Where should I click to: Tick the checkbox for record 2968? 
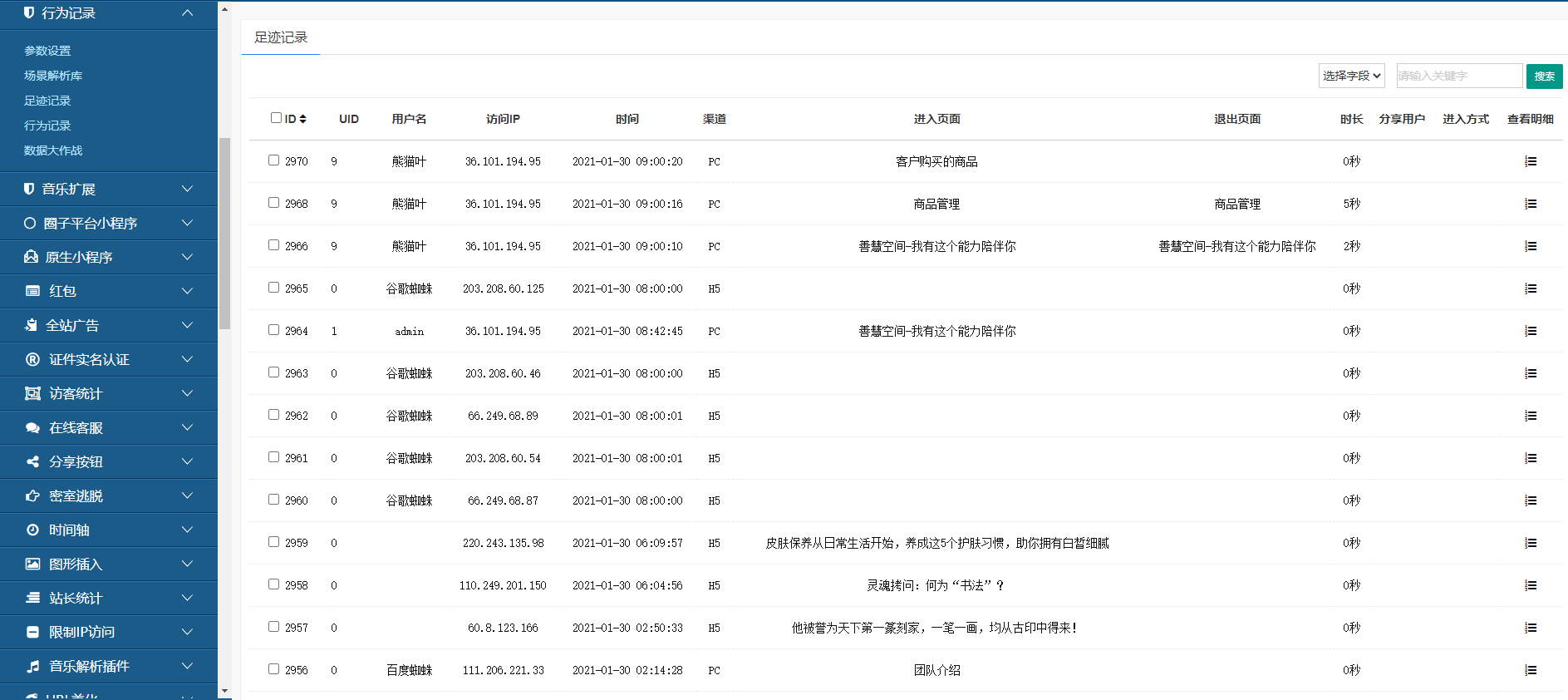pyautogui.click(x=273, y=203)
